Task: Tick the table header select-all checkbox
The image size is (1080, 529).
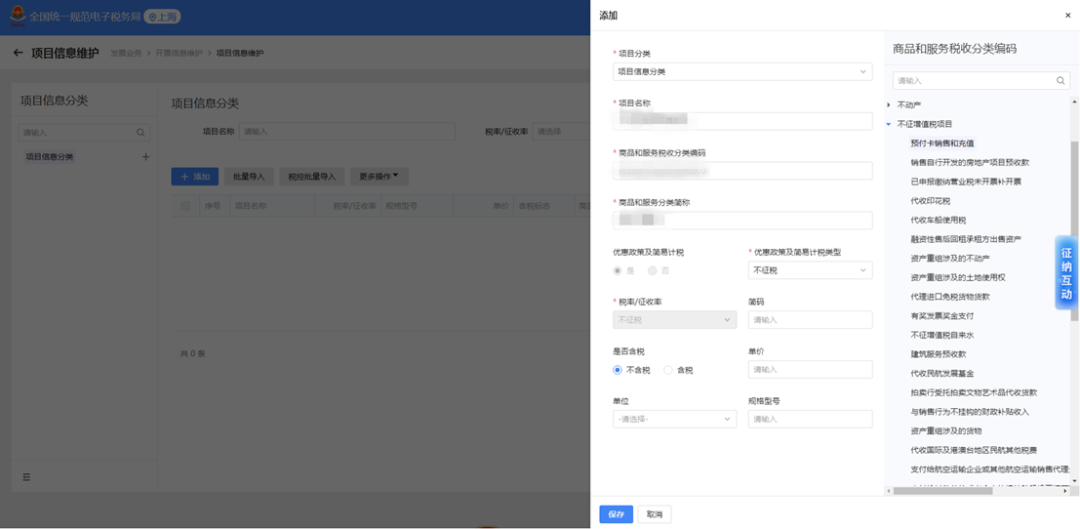Action: 185,206
